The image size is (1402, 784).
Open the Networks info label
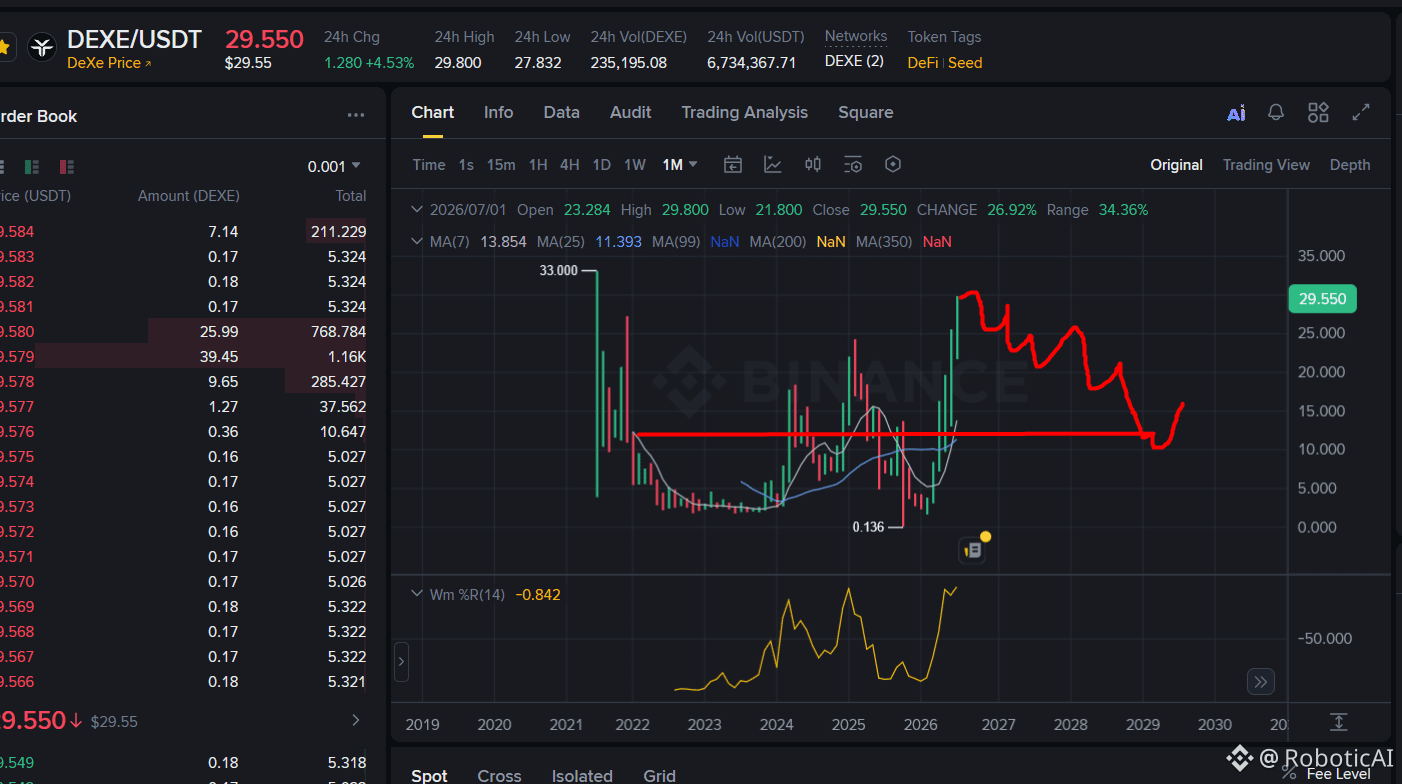[856, 37]
